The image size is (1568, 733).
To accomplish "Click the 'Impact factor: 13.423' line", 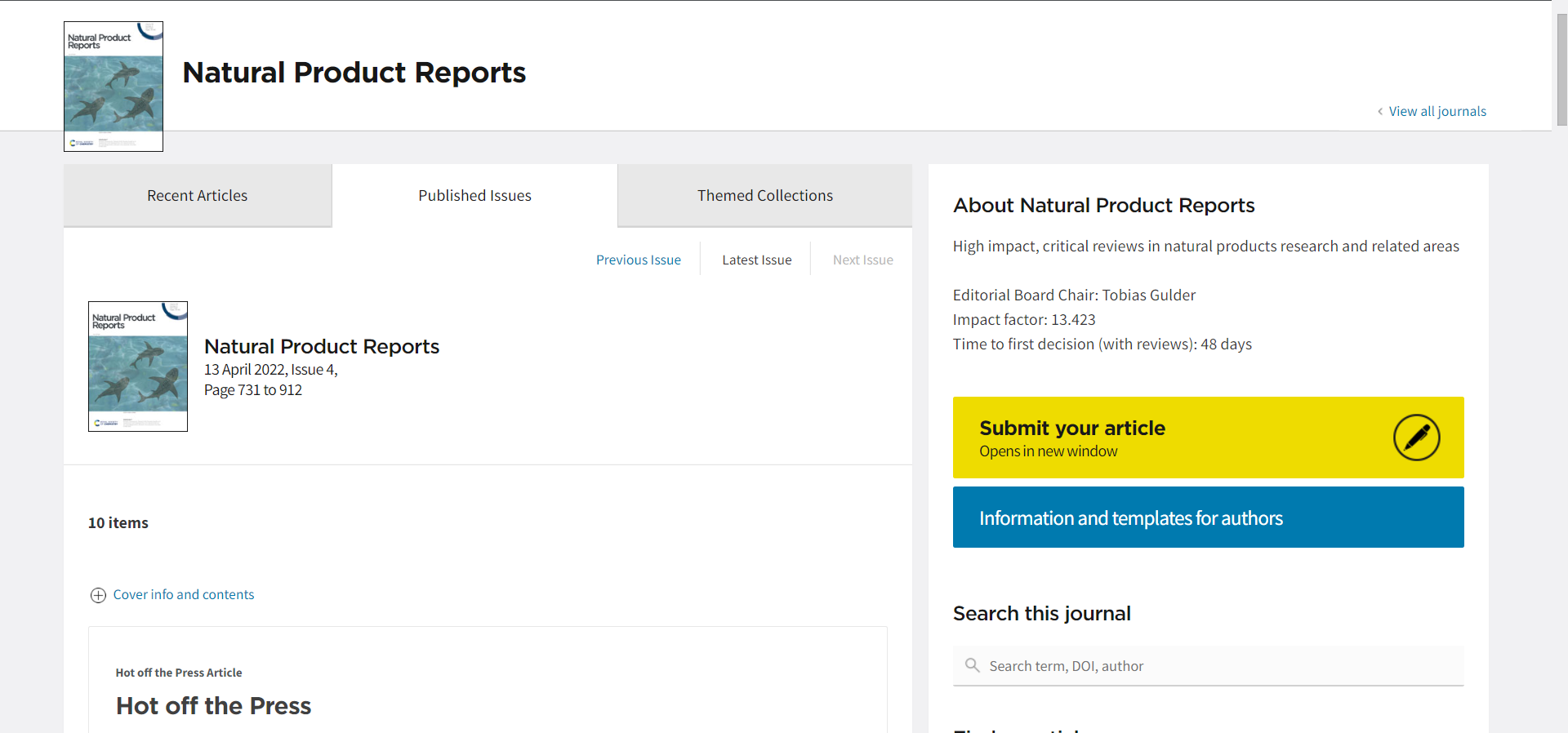I will click(x=1024, y=319).
